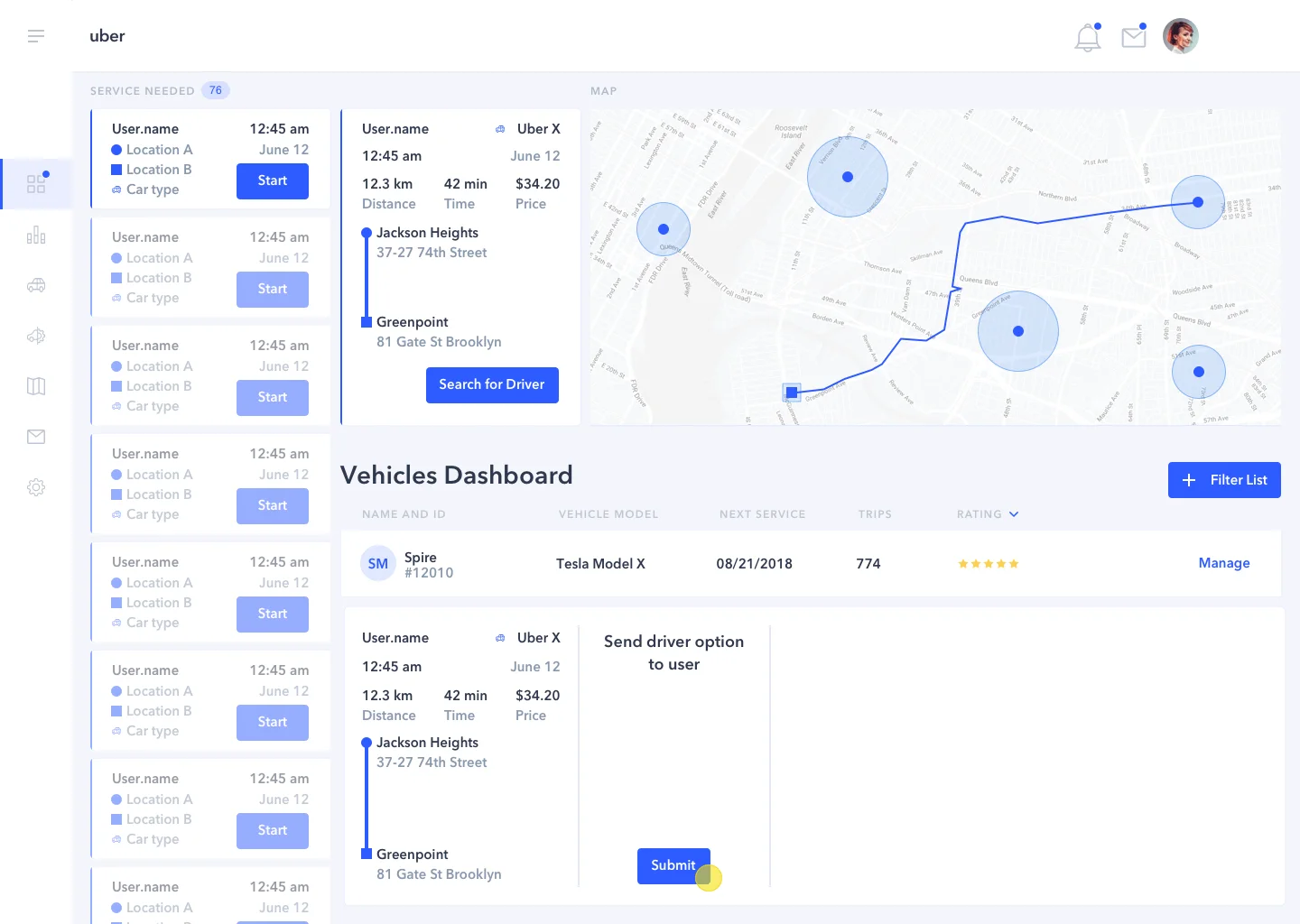Click the Spire #12010 name
1300x924 pixels.
(429, 565)
